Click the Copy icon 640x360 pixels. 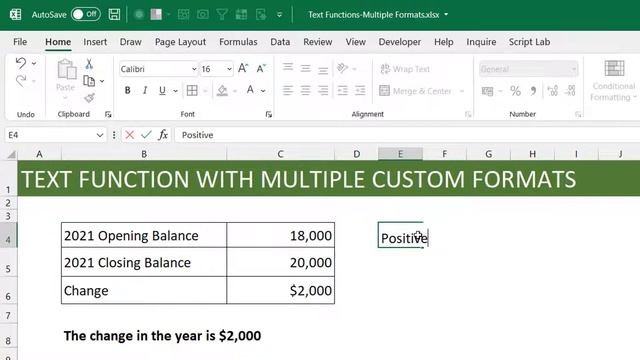coord(89,81)
